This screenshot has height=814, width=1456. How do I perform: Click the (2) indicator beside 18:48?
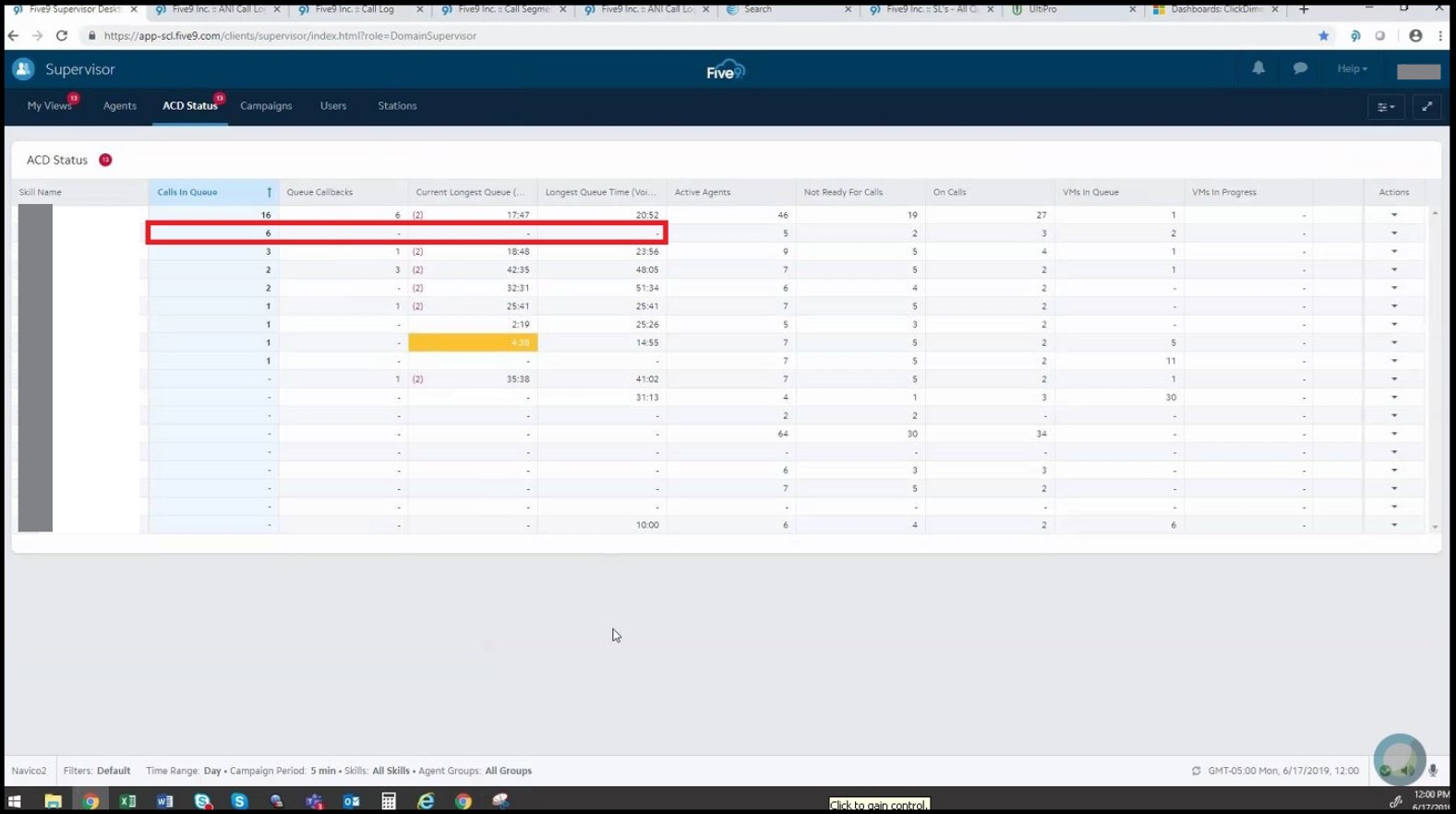coord(417,251)
